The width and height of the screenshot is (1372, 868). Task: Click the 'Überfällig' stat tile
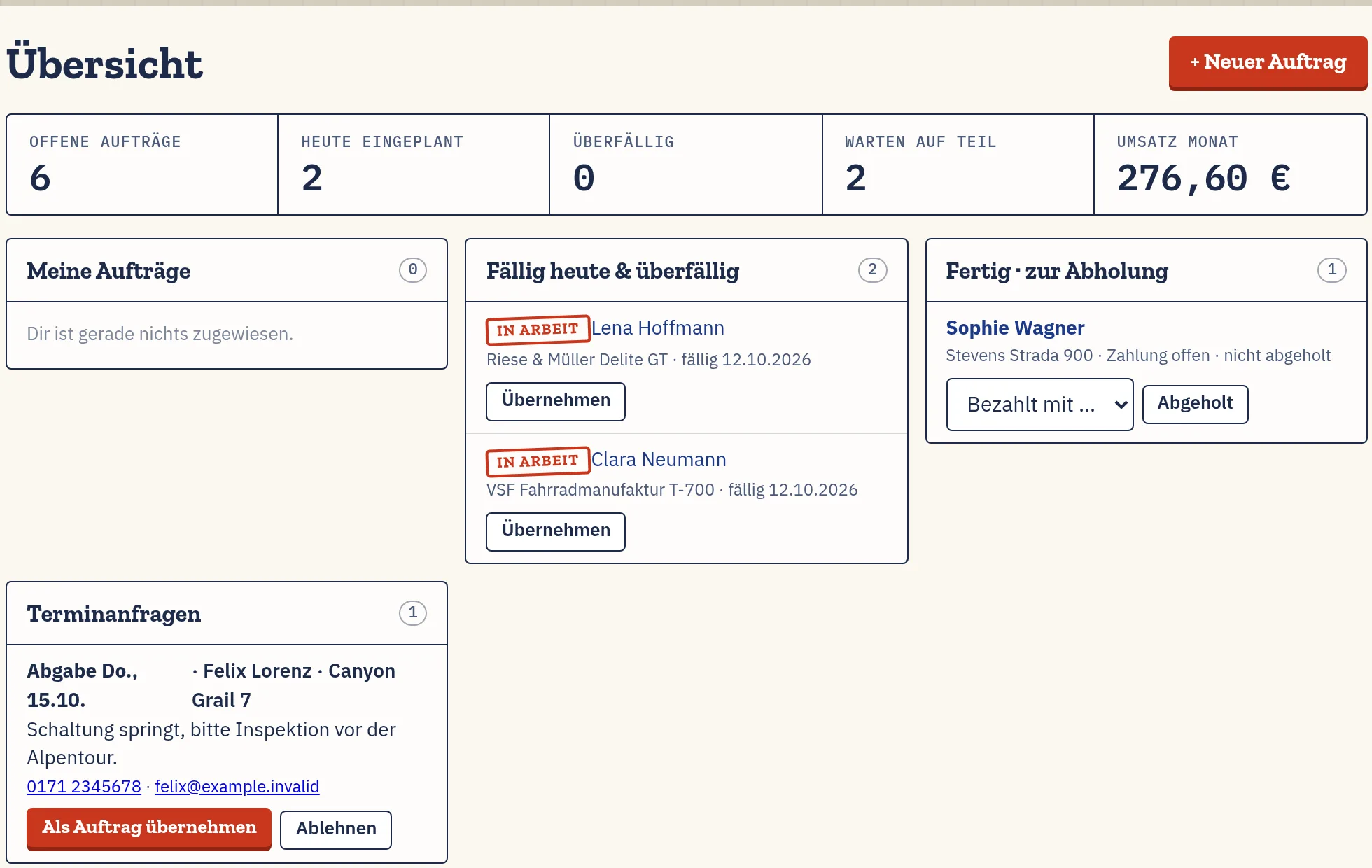click(x=686, y=164)
